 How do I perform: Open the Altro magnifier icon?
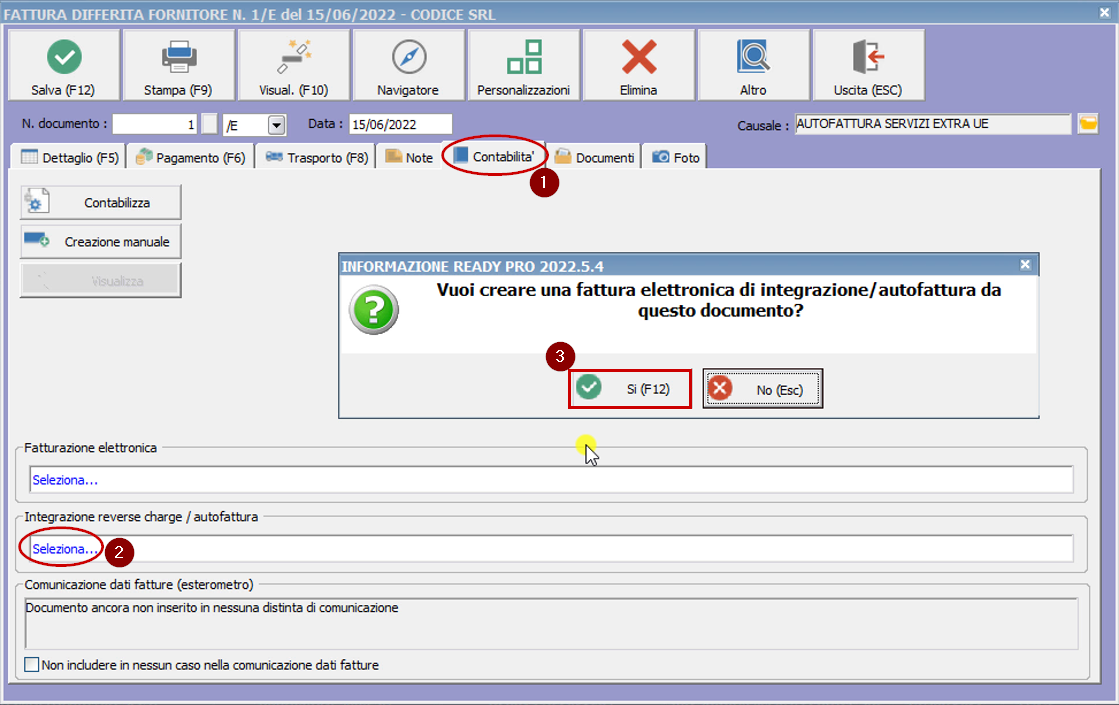click(753, 62)
